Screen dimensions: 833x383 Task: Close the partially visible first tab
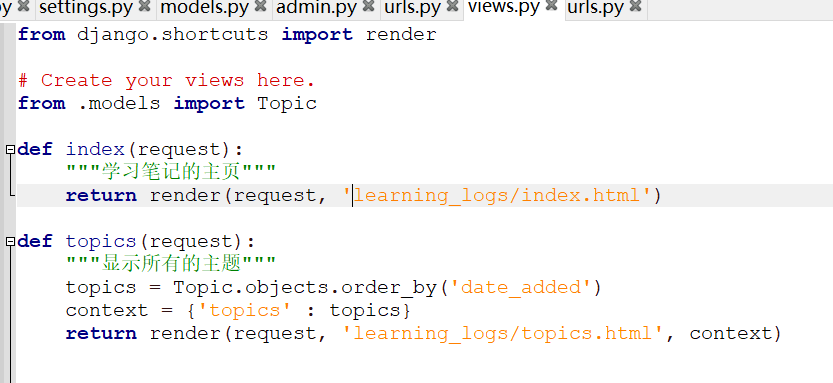(23, 6)
